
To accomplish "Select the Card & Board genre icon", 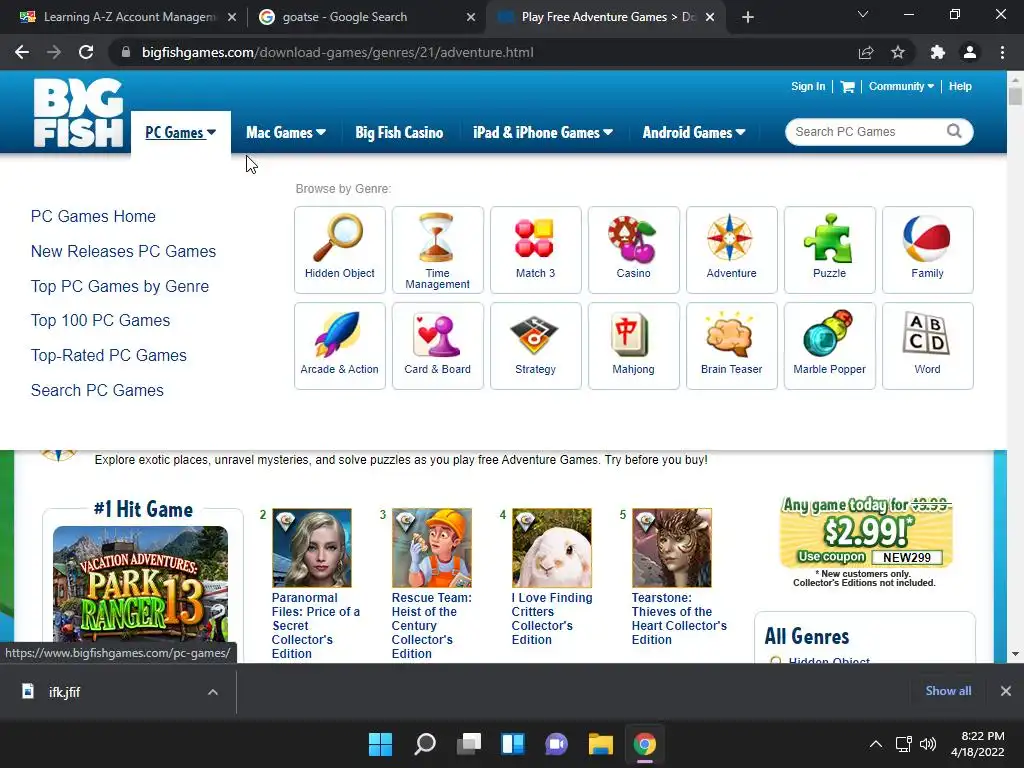I will pos(438,345).
